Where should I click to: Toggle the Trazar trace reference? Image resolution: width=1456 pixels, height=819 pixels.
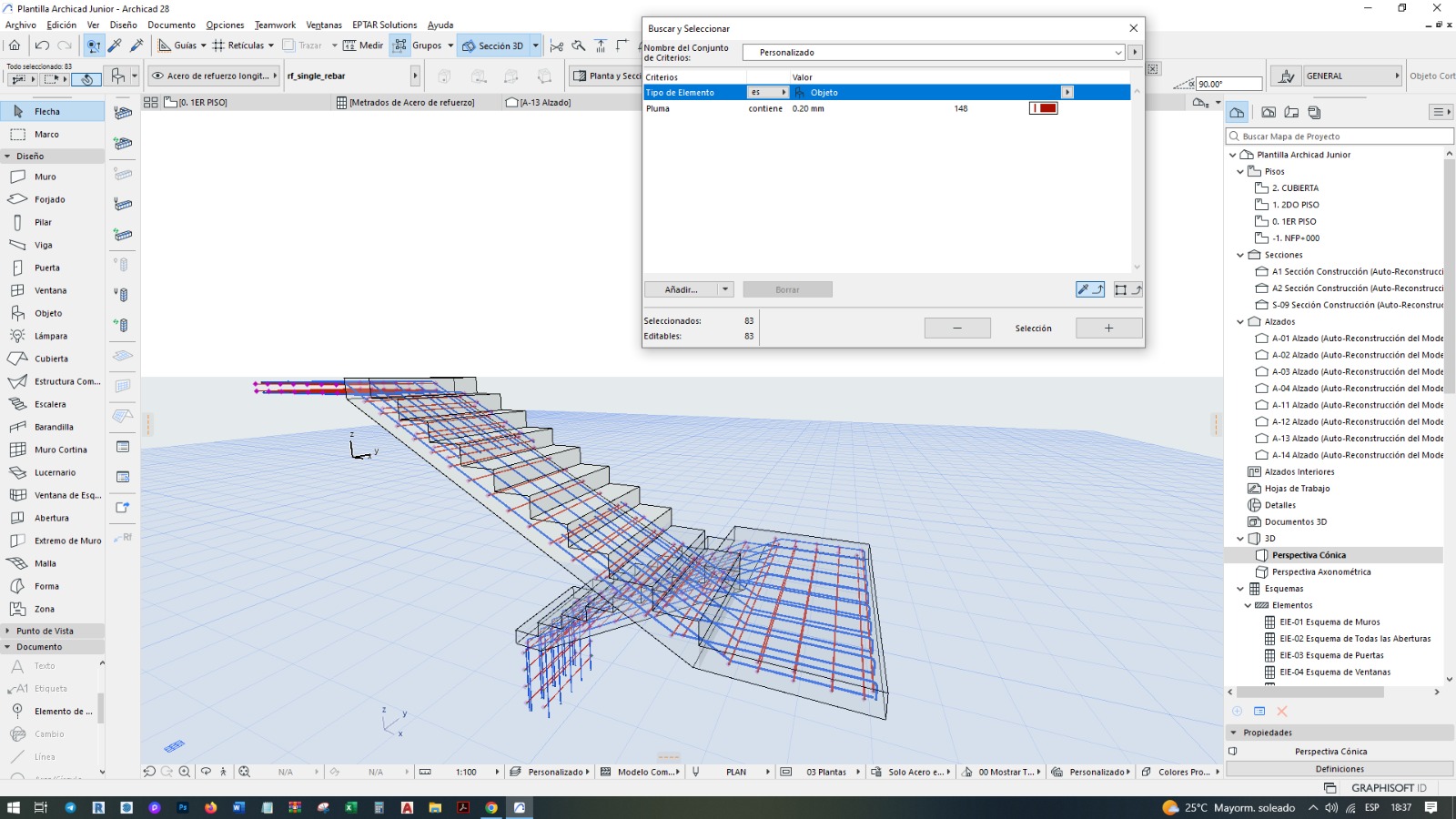[302, 45]
